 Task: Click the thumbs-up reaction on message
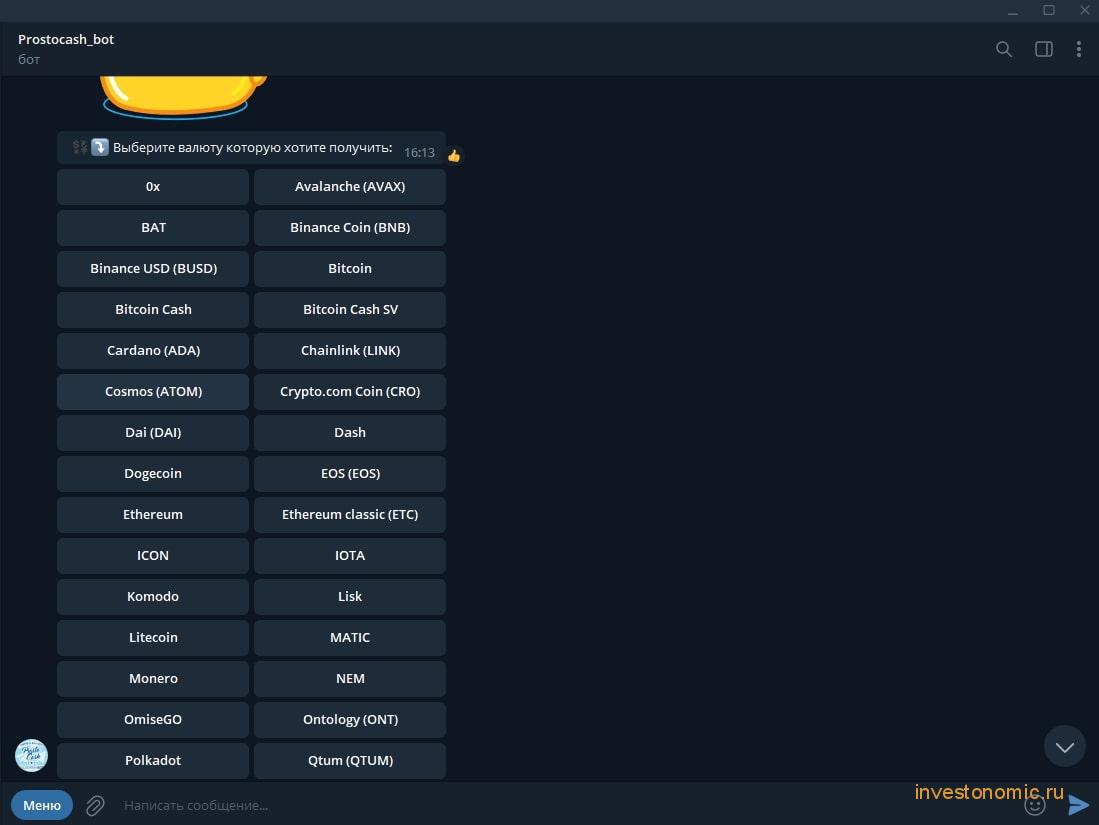[454, 156]
